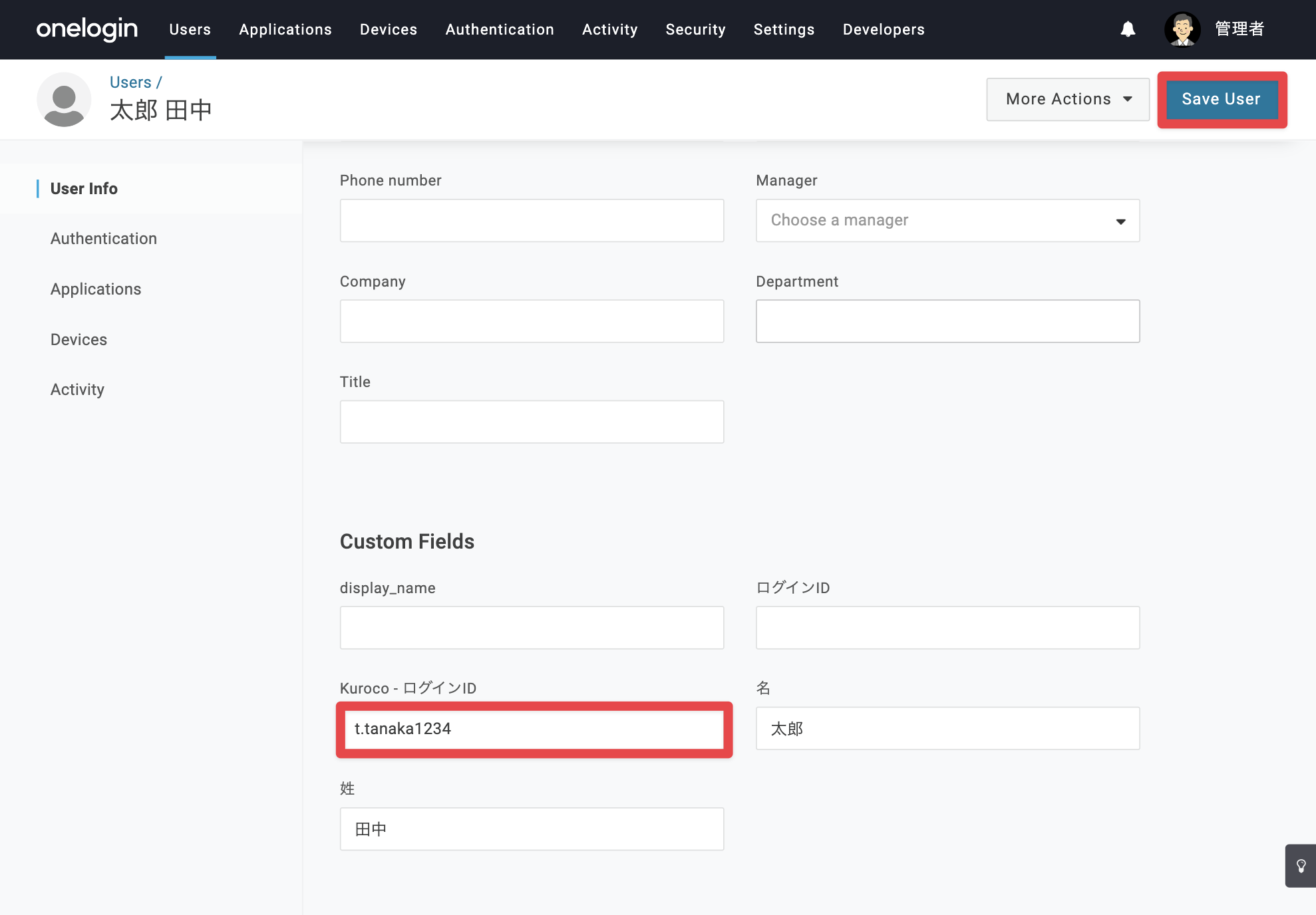The height and width of the screenshot is (915, 1316).
Task: Click the 太郎 田中 page title
Action: (161, 110)
